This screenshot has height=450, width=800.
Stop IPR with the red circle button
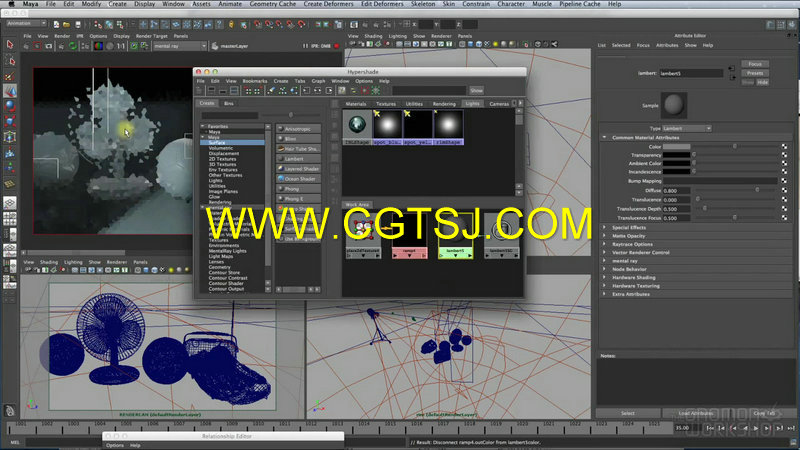tap(336, 46)
